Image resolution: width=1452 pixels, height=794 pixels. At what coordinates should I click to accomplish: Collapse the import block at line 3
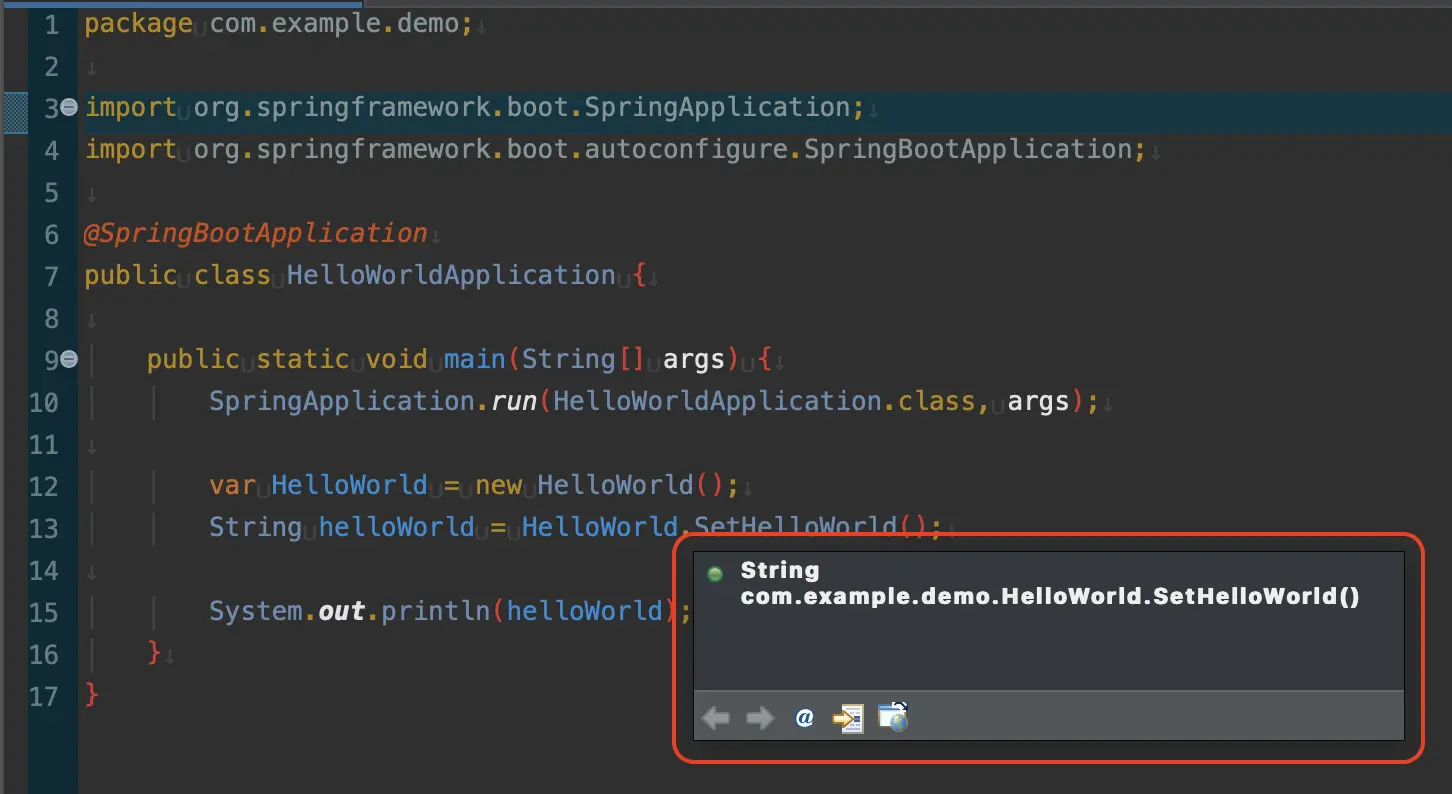(x=69, y=107)
